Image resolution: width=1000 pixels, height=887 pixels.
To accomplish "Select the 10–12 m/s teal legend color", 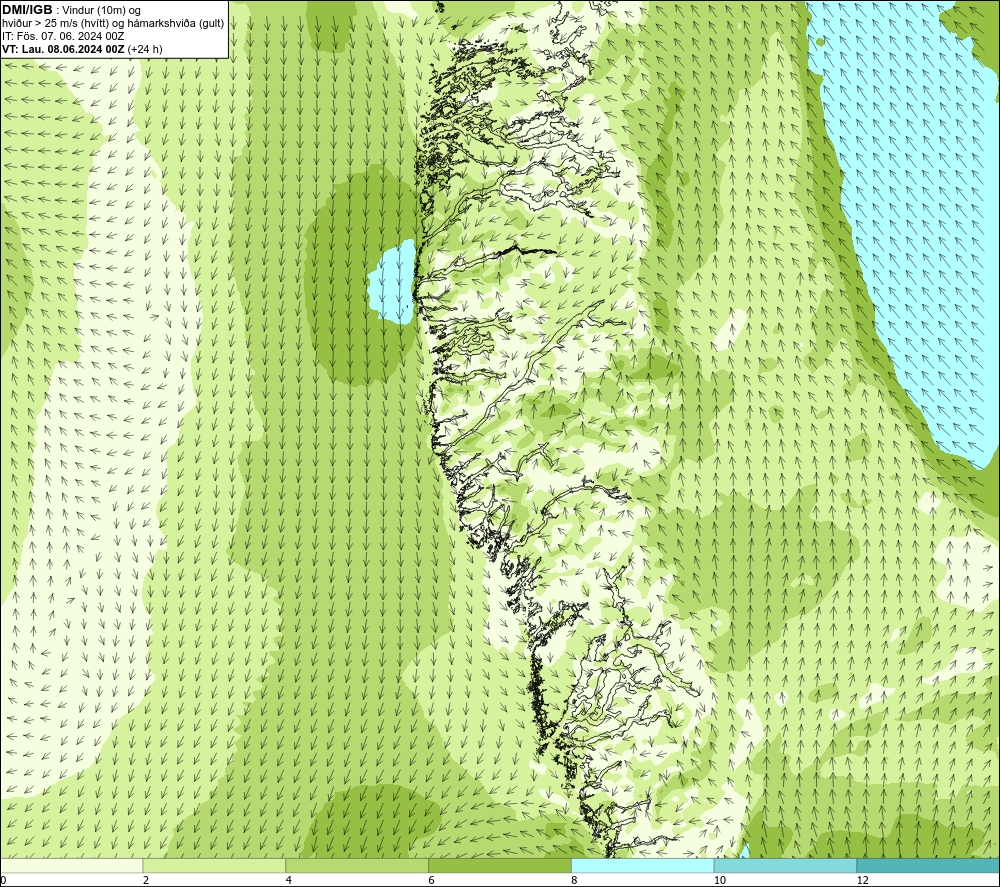I will (786, 865).
